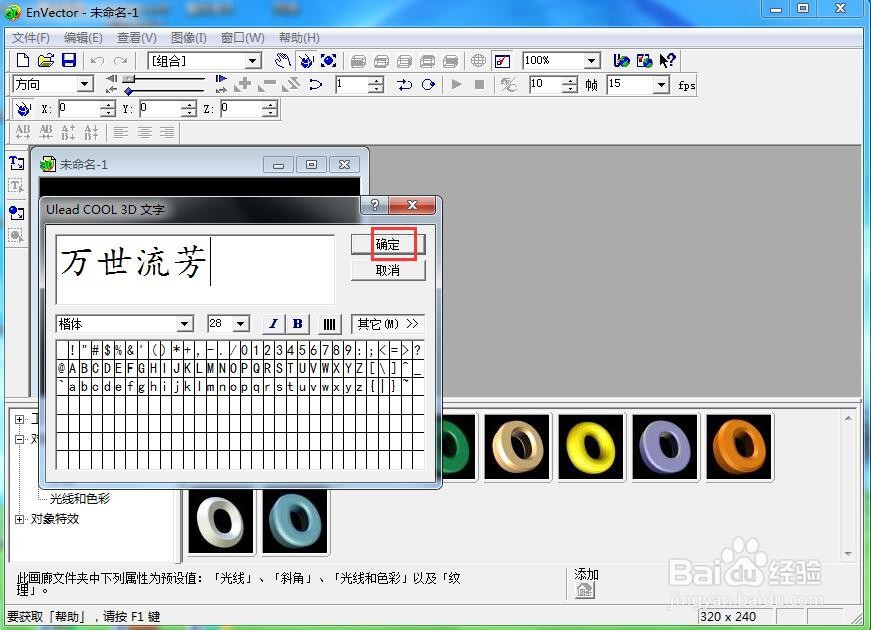Select the Resize object tool
Image resolution: width=871 pixels, height=630 pixels.
(328, 60)
